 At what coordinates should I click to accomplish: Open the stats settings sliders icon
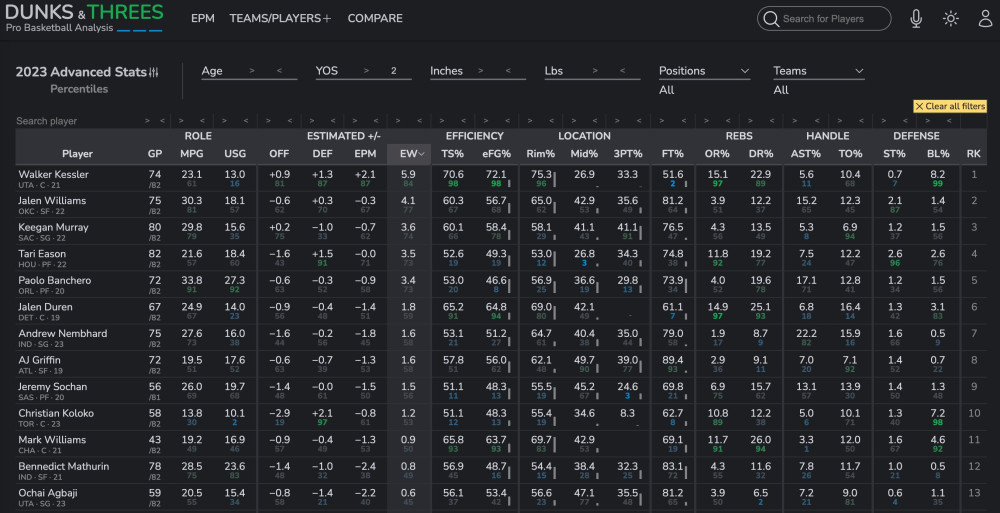154,73
